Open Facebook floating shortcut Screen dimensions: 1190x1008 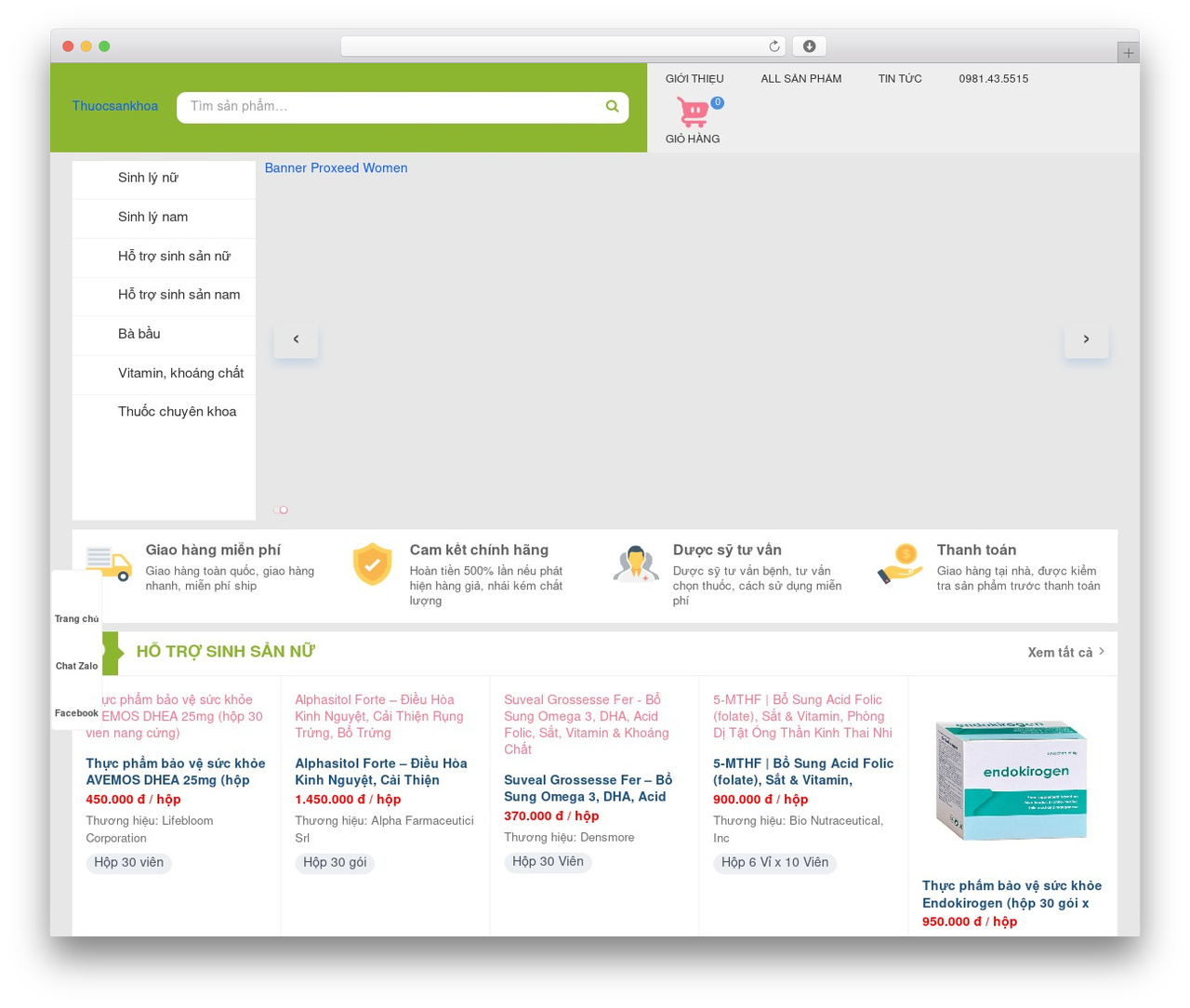76,713
